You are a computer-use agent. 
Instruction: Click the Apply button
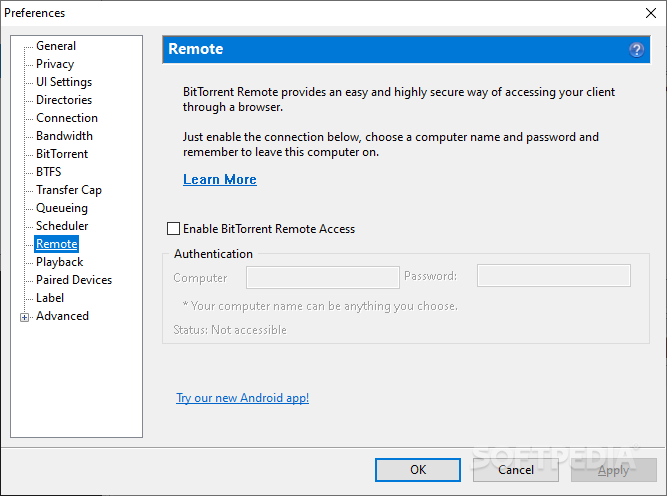[x=613, y=470]
